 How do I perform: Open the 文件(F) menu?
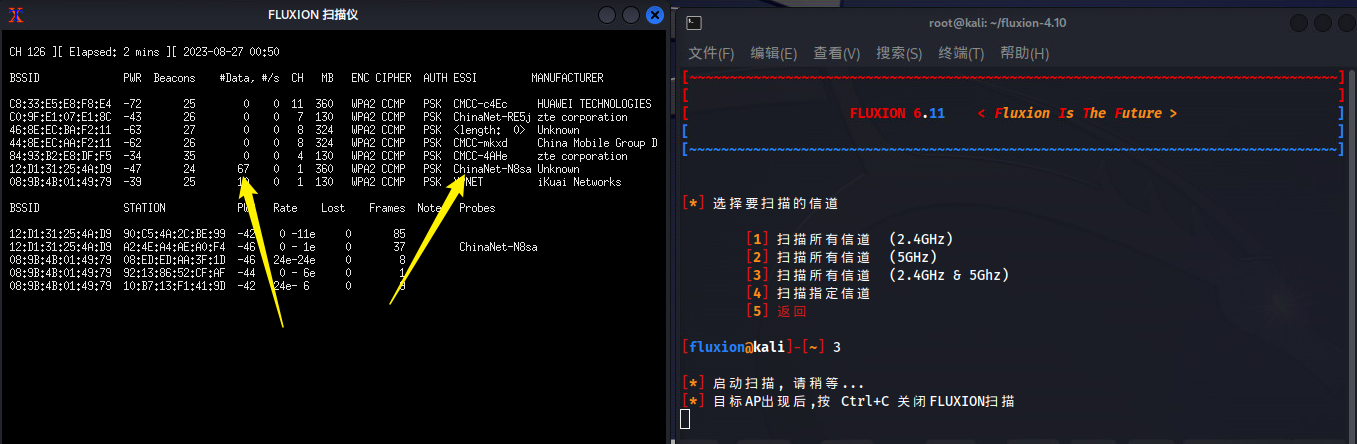coord(711,53)
